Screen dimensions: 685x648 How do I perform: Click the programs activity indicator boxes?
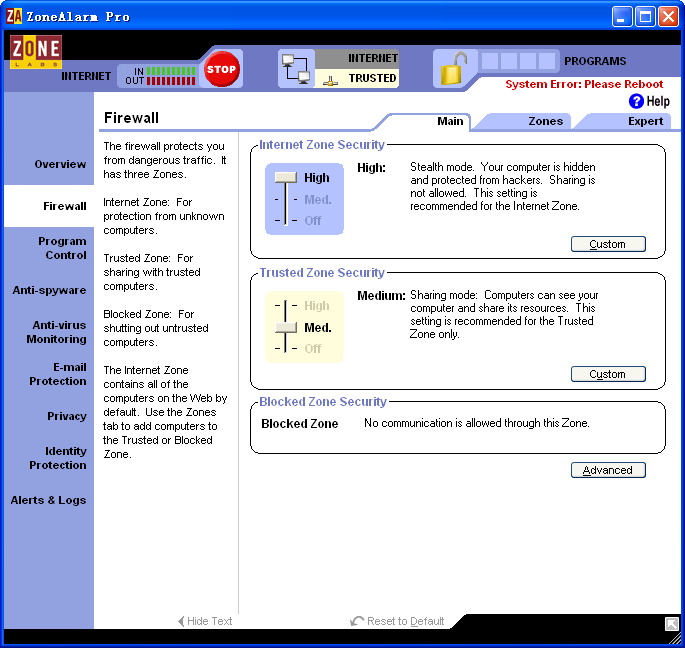click(x=518, y=61)
